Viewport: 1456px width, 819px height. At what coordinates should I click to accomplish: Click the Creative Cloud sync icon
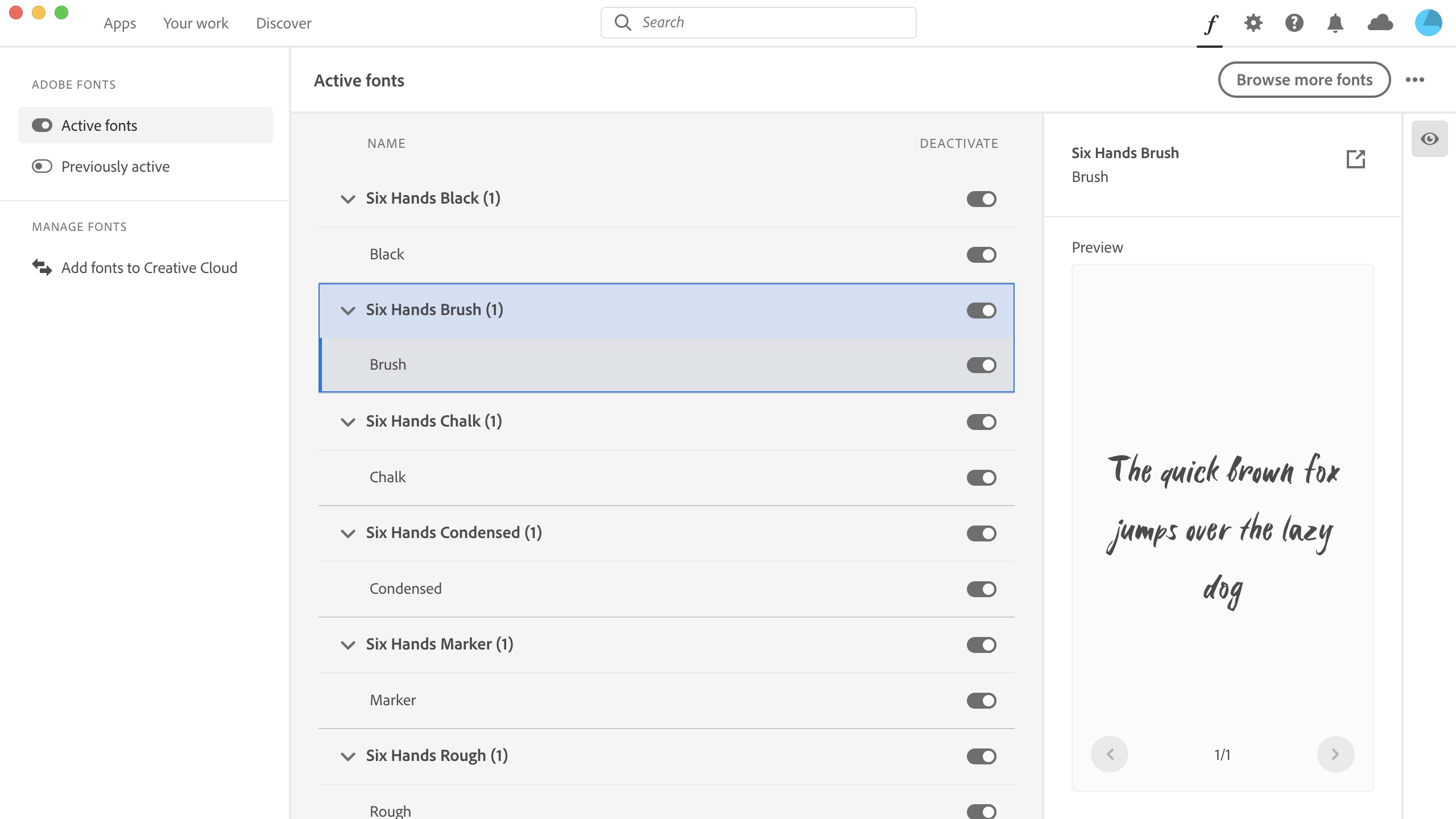pyautogui.click(x=1381, y=22)
